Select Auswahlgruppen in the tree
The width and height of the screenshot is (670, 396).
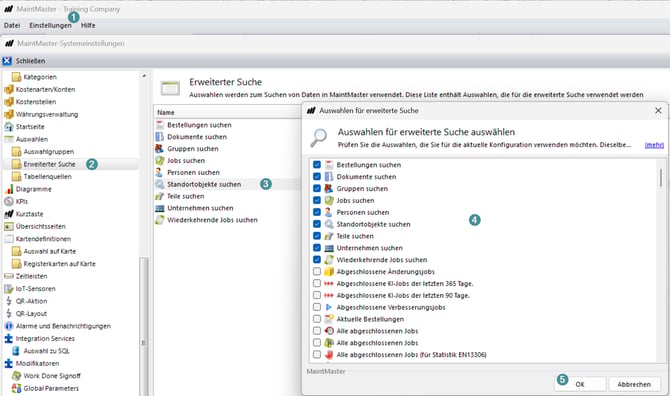(x=49, y=152)
